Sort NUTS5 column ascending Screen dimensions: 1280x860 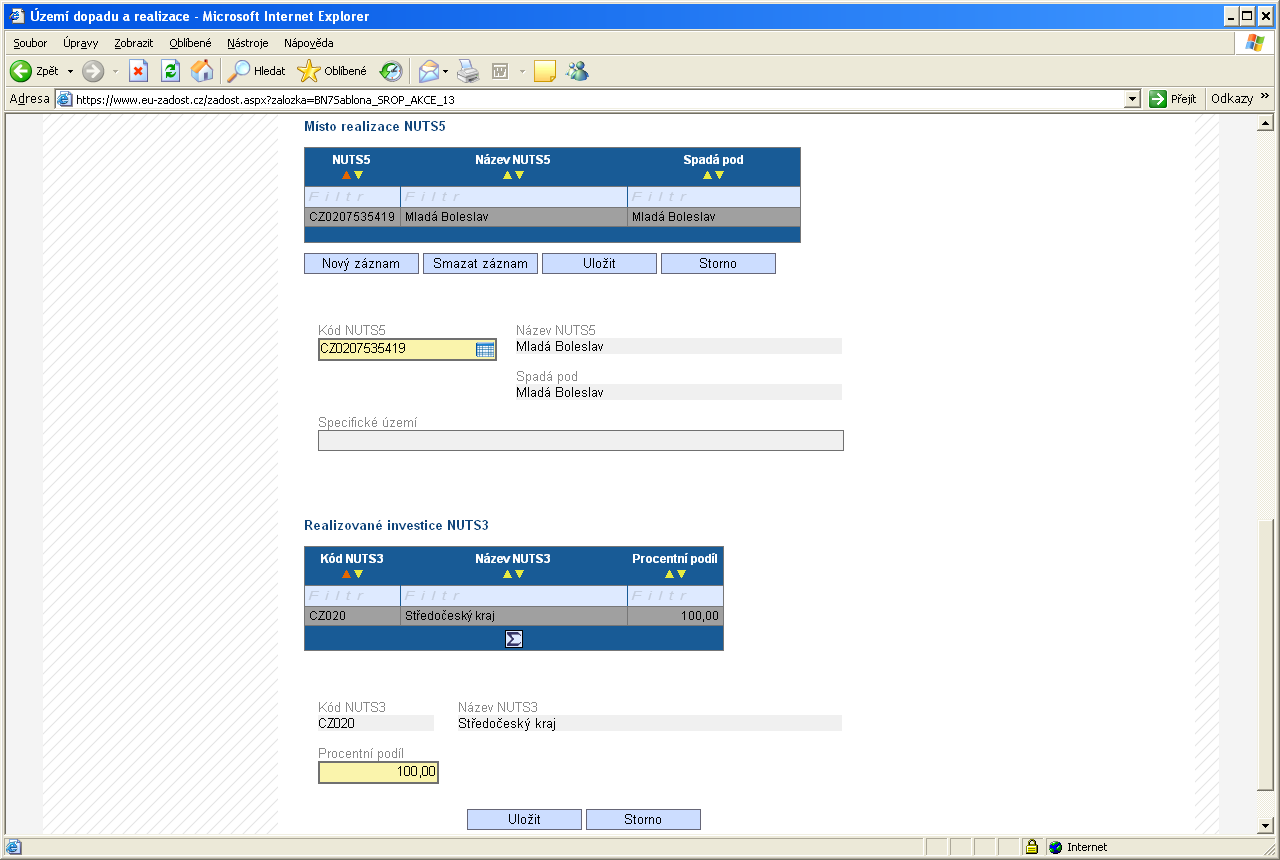[346, 175]
